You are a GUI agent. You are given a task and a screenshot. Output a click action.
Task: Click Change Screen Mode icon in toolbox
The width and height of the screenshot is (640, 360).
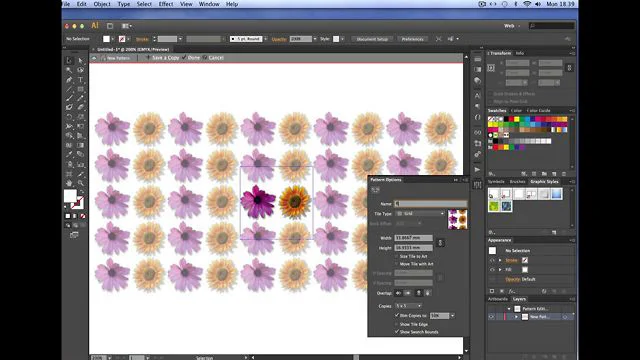[74, 235]
